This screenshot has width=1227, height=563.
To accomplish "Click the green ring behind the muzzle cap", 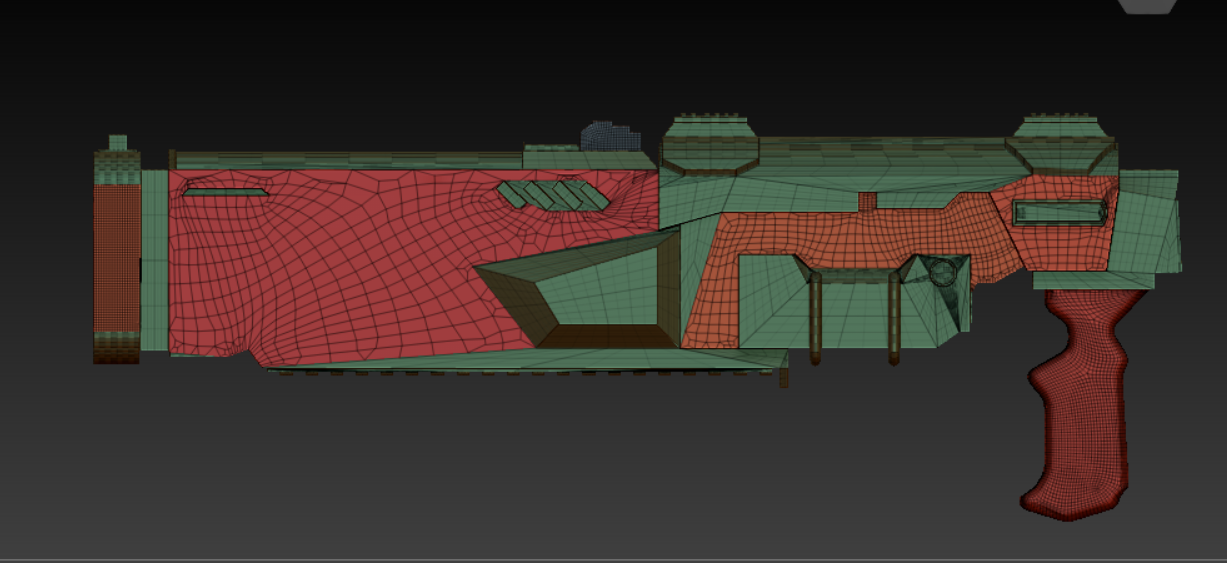I will tap(154, 260).
